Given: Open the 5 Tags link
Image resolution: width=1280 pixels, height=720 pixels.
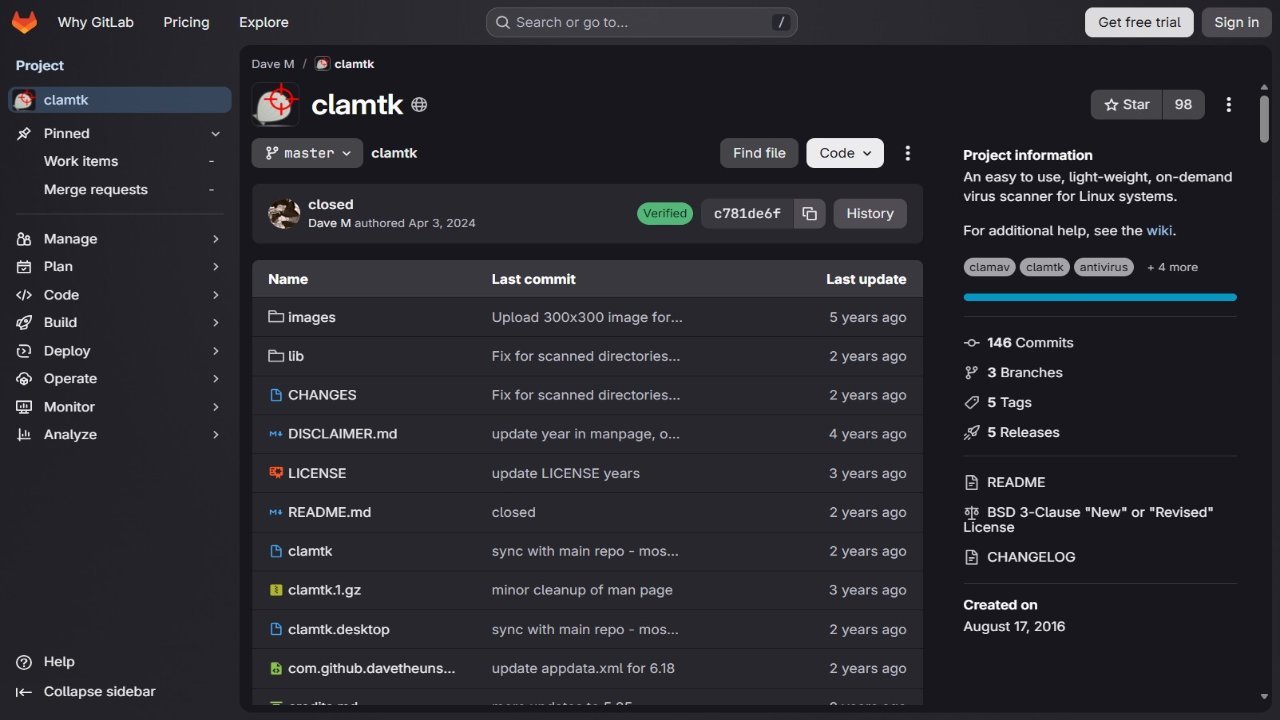Looking at the screenshot, I should [x=1009, y=402].
